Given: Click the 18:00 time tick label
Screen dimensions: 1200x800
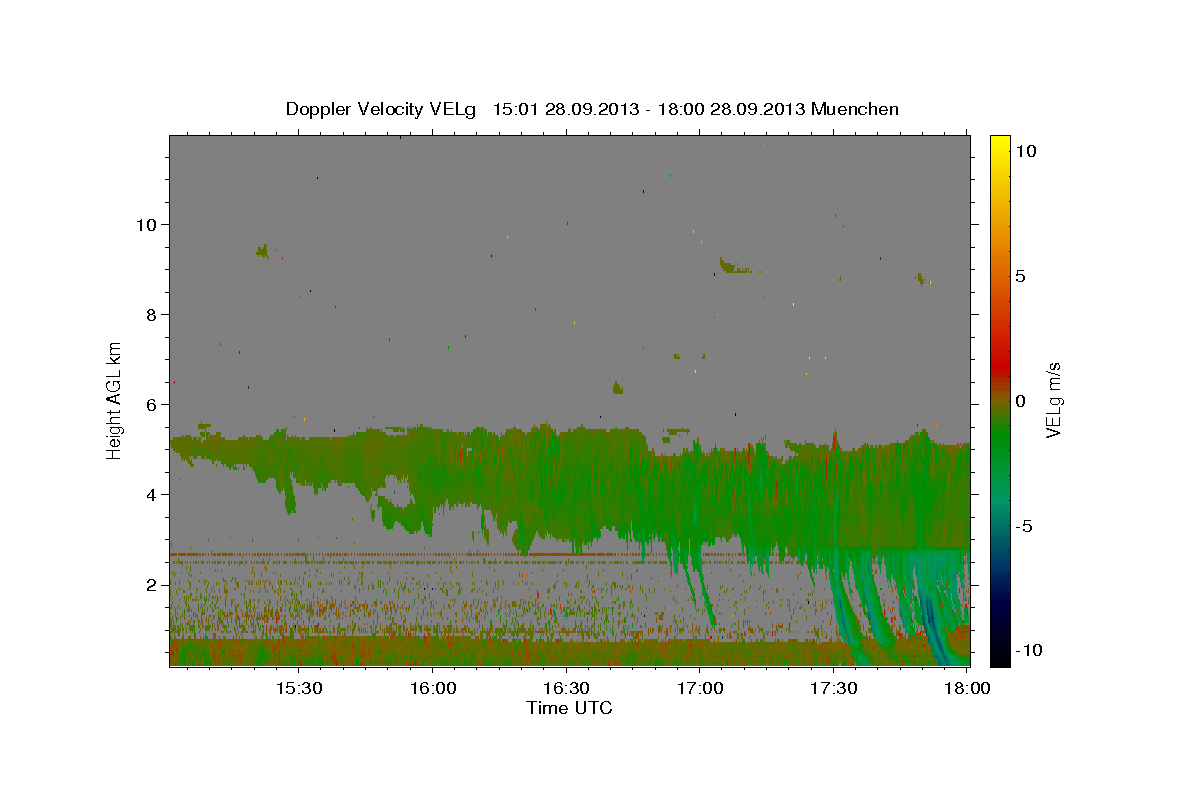Looking at the screenshot, I should (x=967, y=689).
